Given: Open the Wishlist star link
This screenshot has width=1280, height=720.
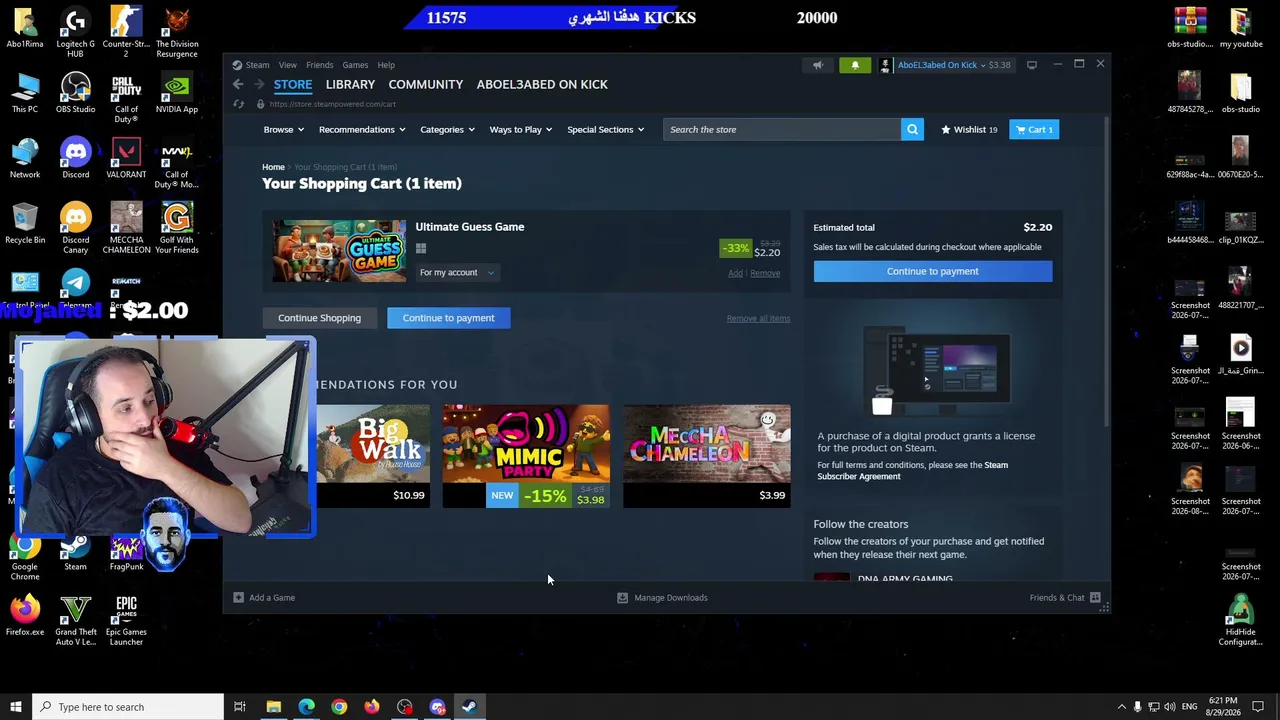Looking at the screenshot, I should [969, 129].
